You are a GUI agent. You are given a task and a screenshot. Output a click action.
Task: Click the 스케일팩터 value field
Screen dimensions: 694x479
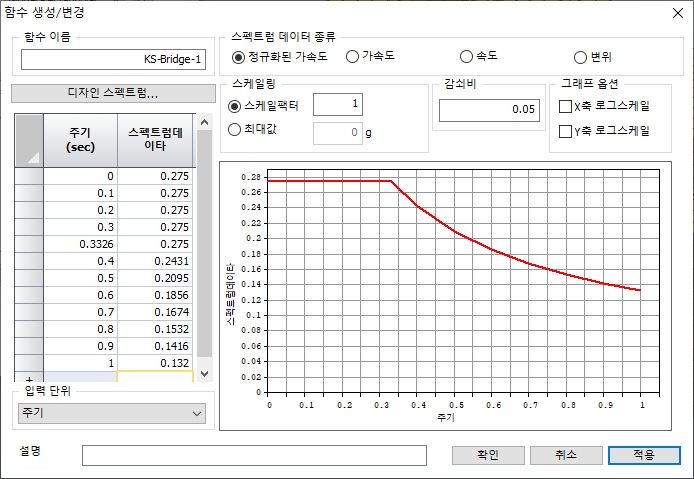click(x=338, y=105)
